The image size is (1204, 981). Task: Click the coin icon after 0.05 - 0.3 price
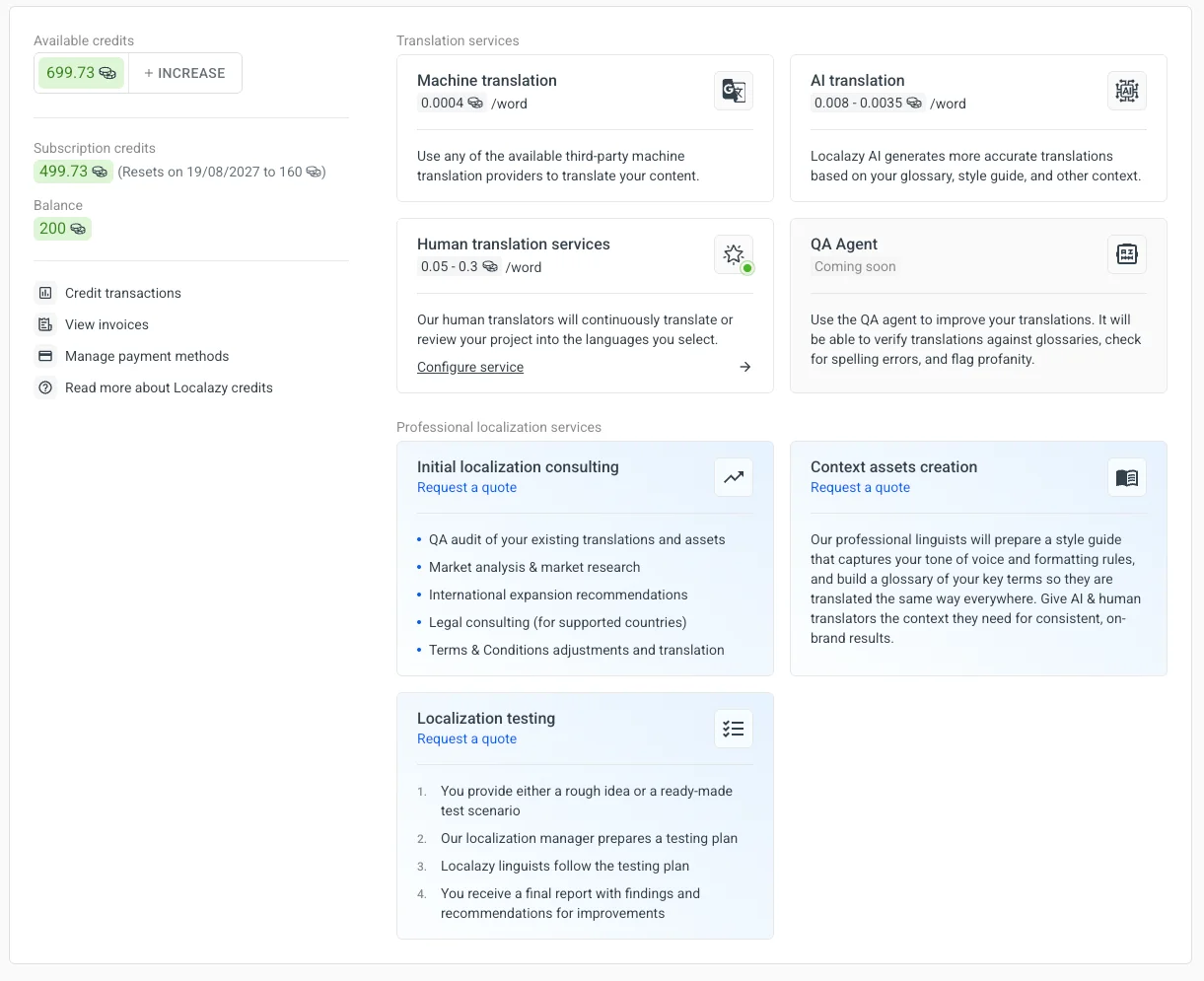pyautogui.click(x=490, y=266)
